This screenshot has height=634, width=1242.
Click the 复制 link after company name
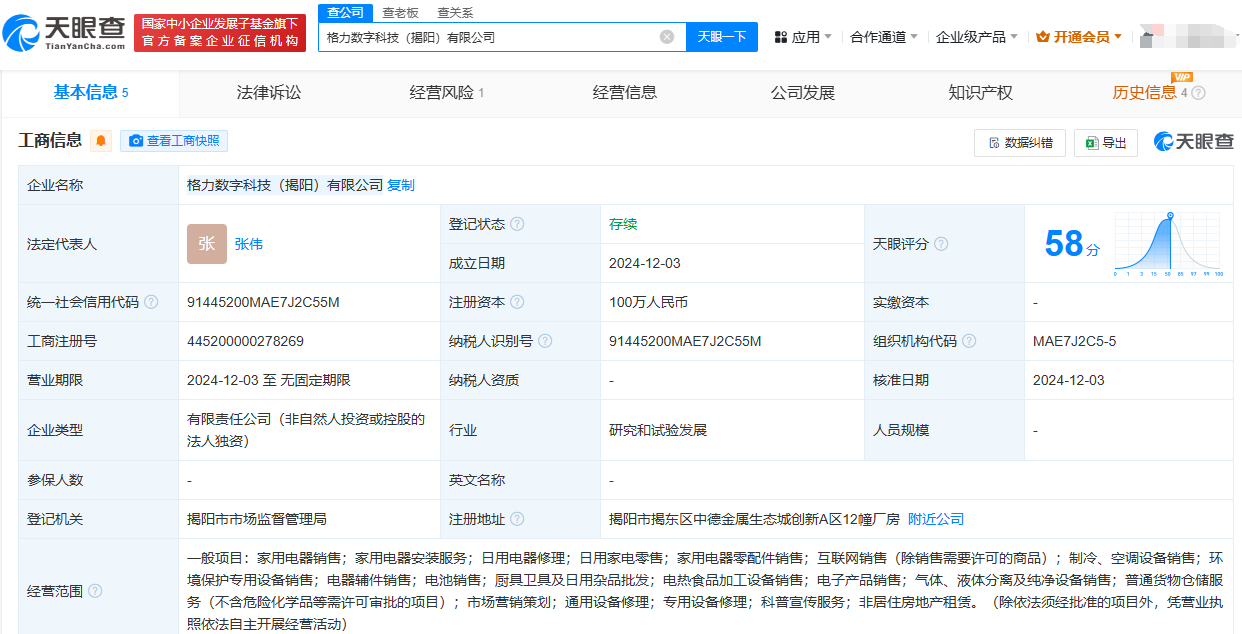coord(401,185)
